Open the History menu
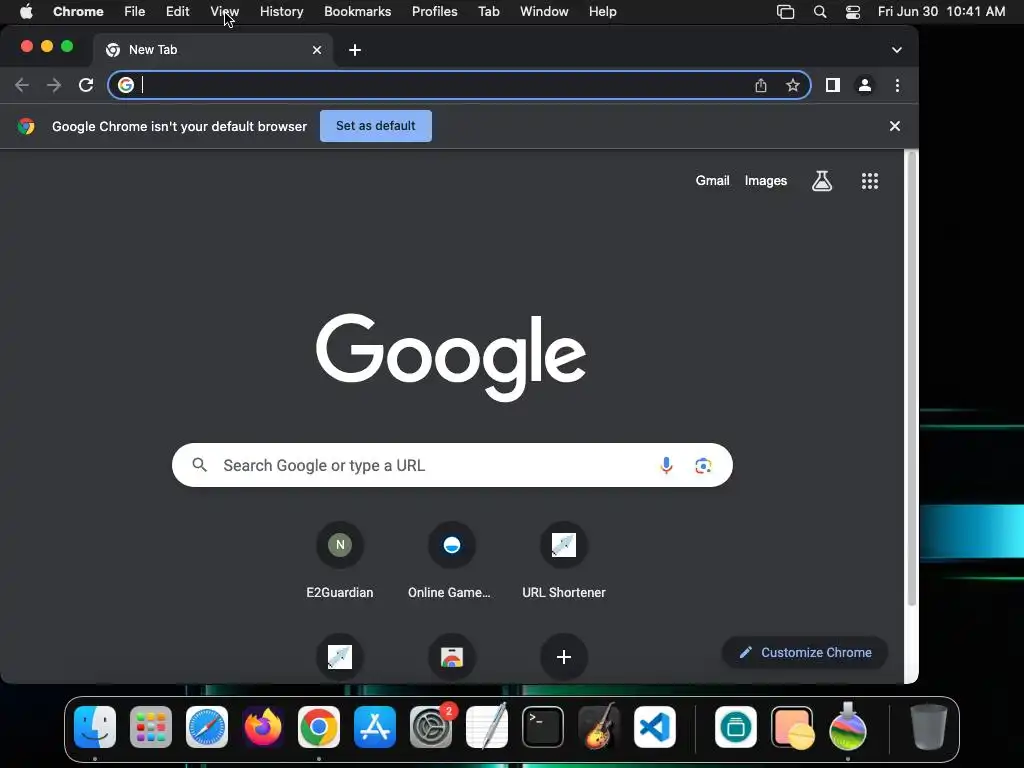The width and height of the screenshot is (1024, 768). (x=281, y=12)
